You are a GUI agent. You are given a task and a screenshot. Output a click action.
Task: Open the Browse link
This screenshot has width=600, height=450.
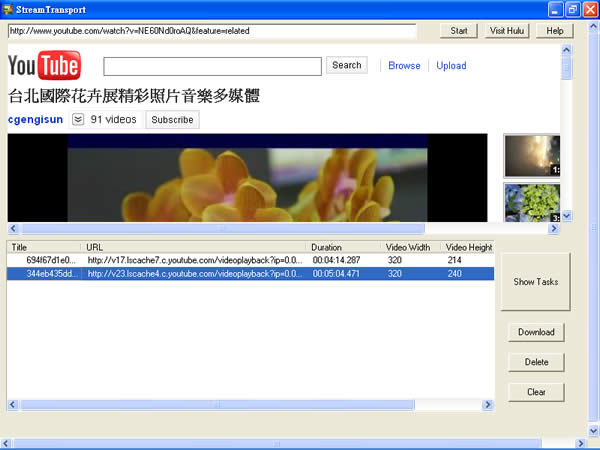point(404,66)
